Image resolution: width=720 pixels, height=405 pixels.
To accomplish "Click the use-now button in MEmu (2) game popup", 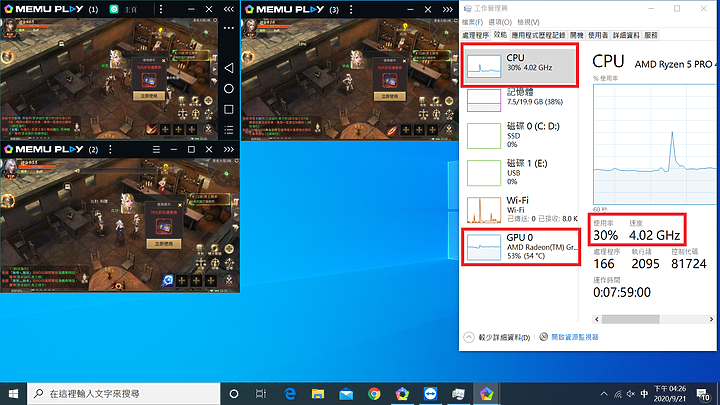I will 163,243.
